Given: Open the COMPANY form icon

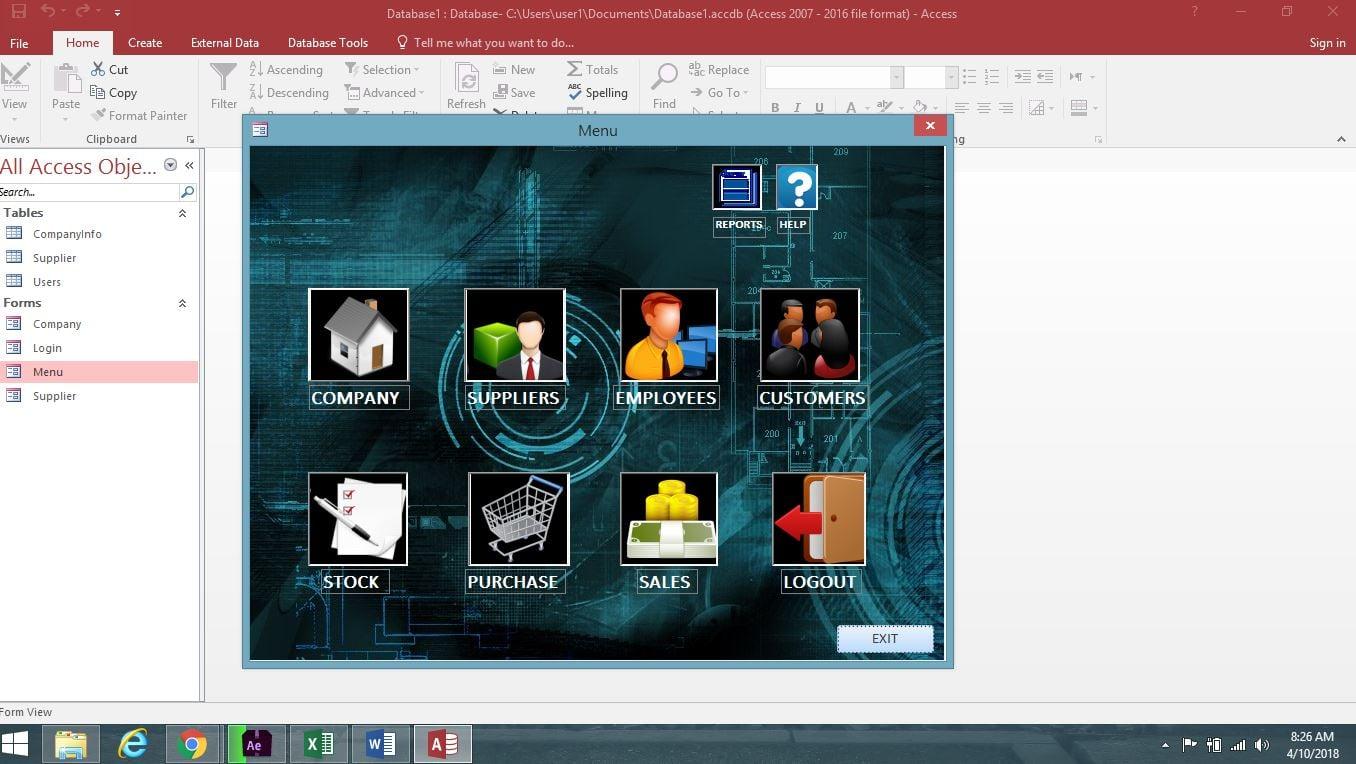Looking at the screenshot, I should tap(358, 334).
